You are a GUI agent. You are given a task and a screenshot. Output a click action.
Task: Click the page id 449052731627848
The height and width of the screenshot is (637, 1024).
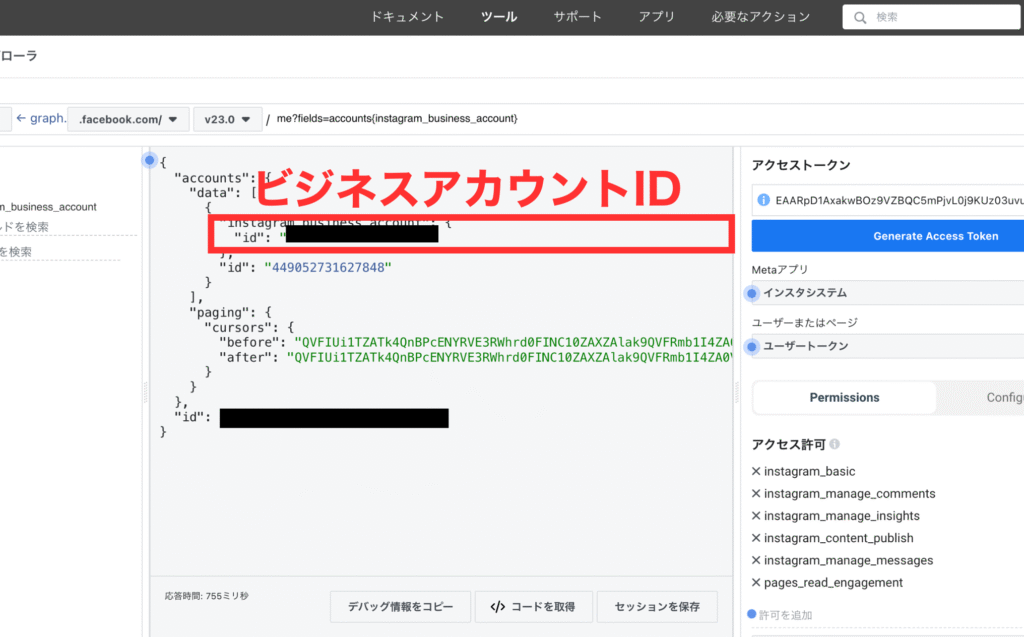pos(328,267)
